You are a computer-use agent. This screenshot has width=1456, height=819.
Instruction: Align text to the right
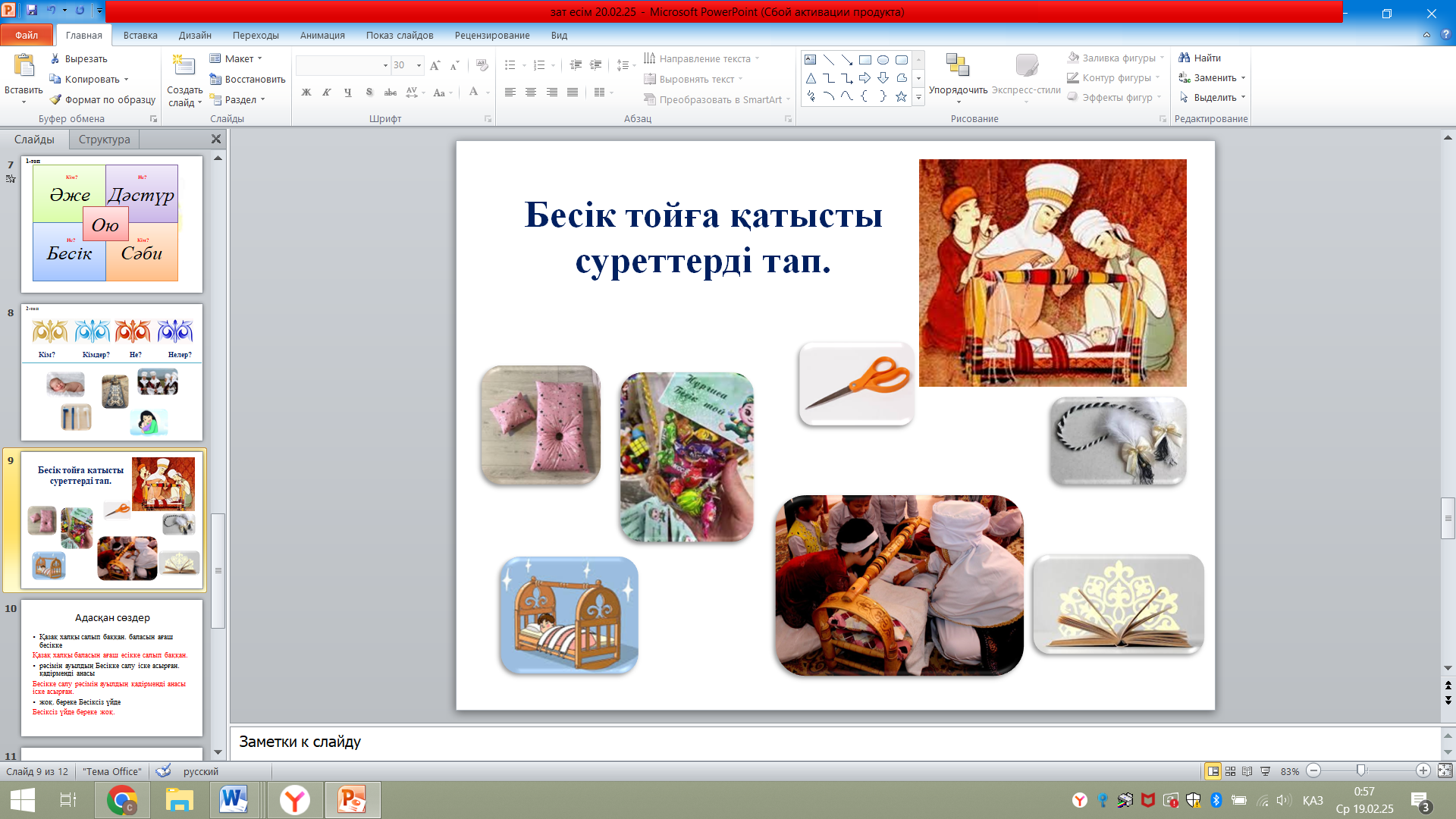coord(551,93)
